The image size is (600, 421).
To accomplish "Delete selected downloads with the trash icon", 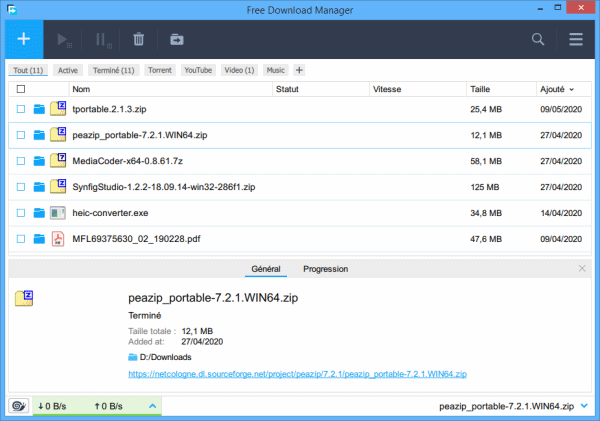I will tap(139, 39).
